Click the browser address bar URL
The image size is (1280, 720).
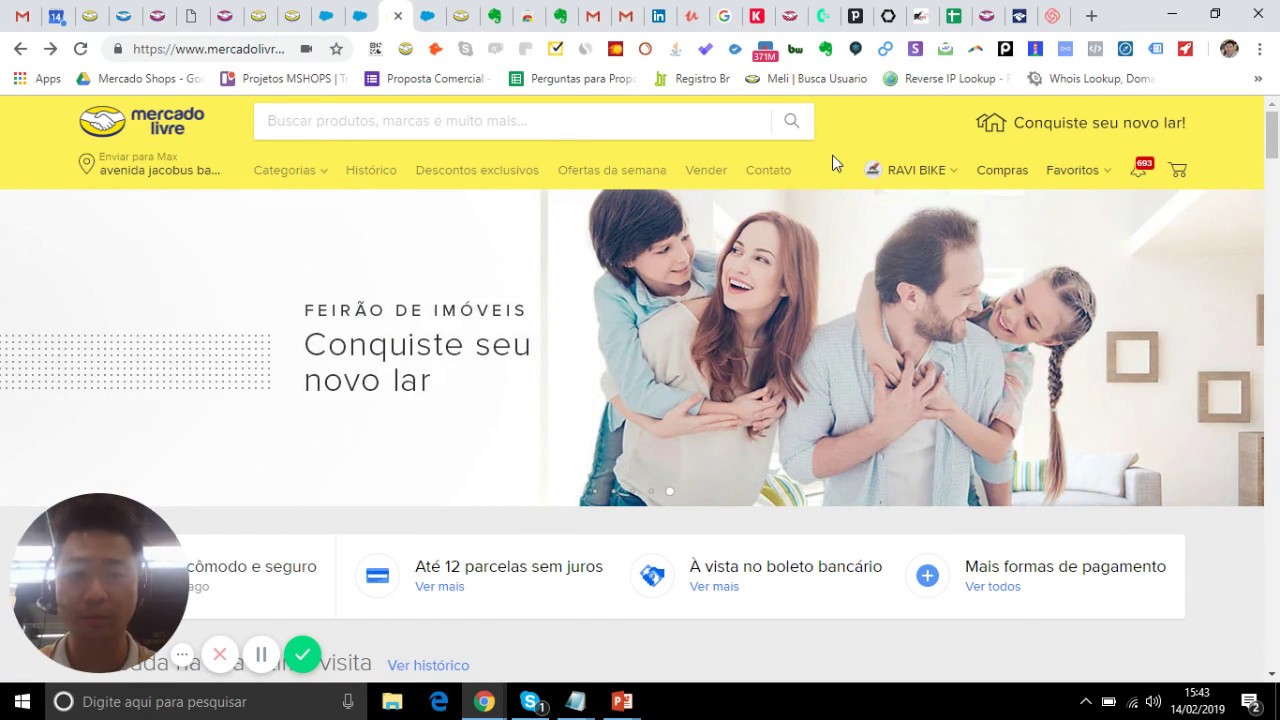click(208, 49)
